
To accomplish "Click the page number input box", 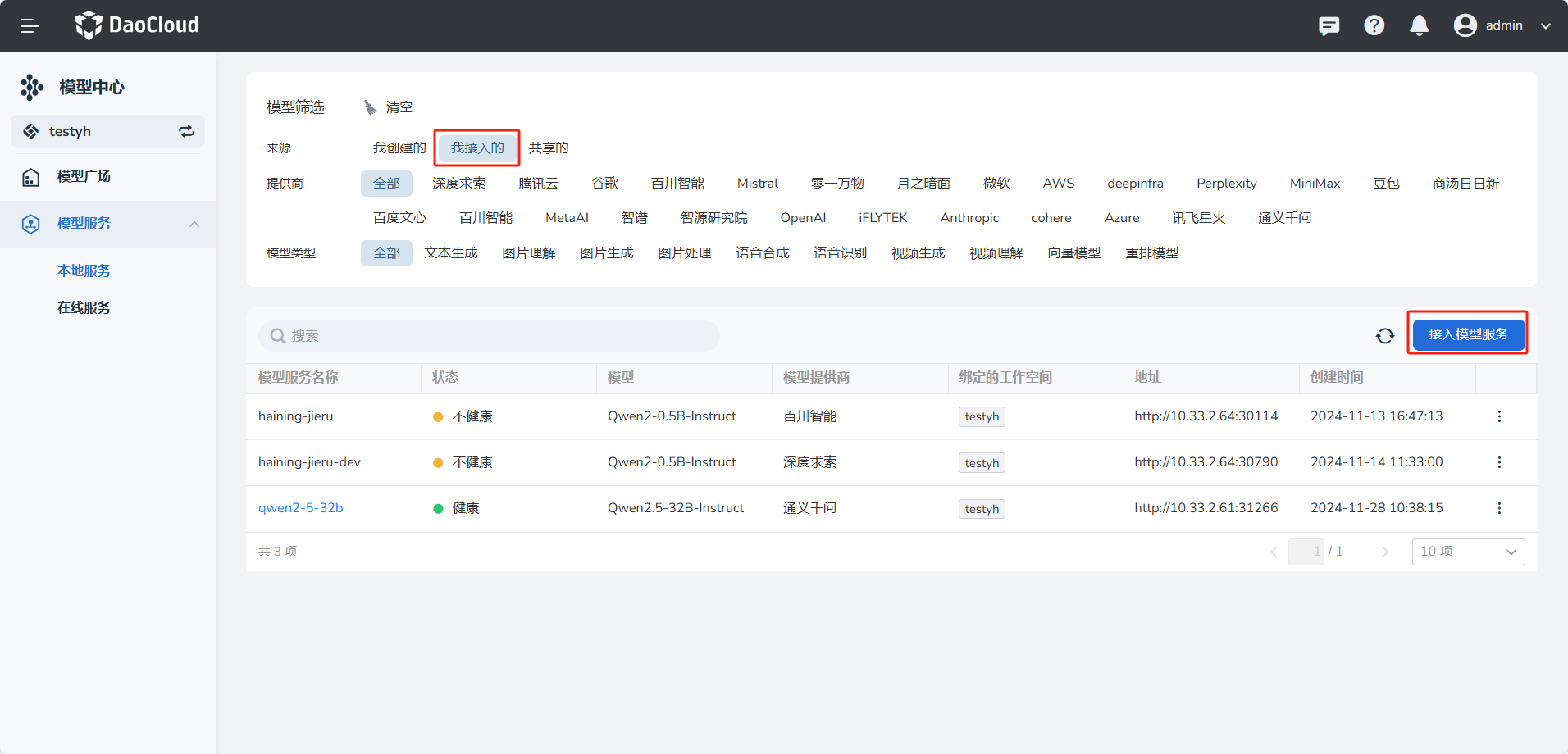I will click(x=1306, y=552).
